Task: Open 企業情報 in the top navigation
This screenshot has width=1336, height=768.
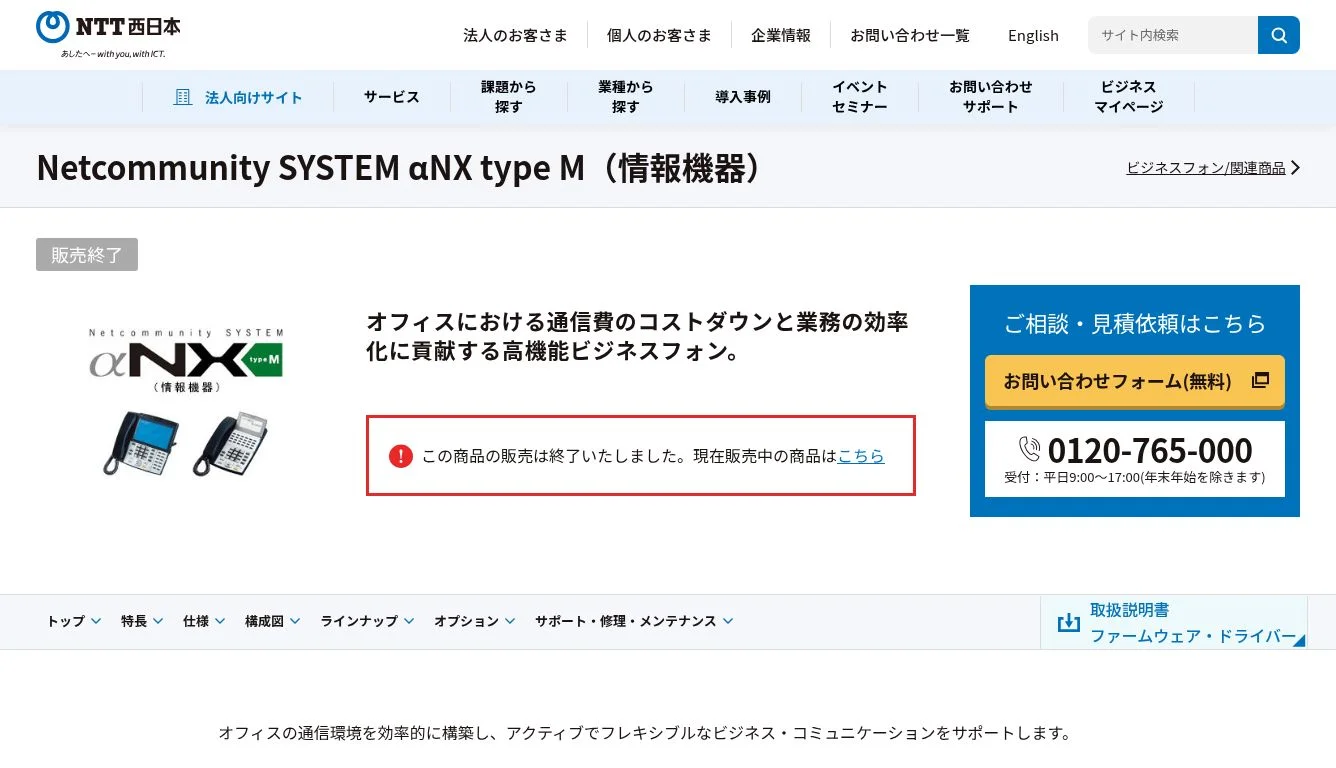Action: (x=781, y=35)
